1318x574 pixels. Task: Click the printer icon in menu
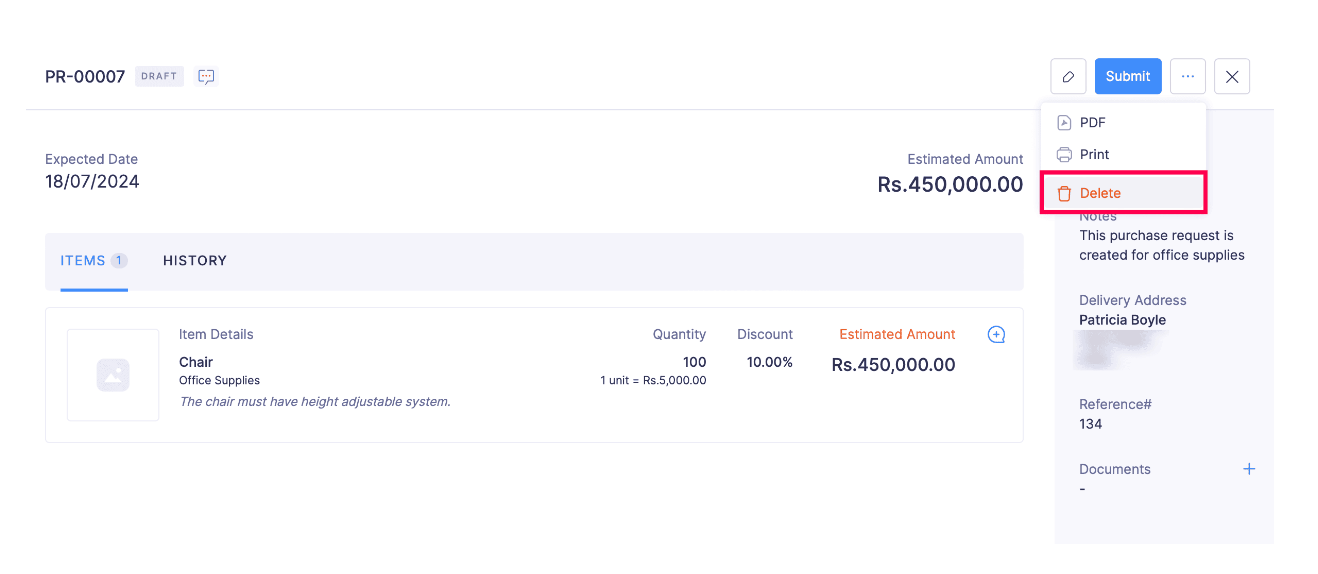coord(1064,155)
